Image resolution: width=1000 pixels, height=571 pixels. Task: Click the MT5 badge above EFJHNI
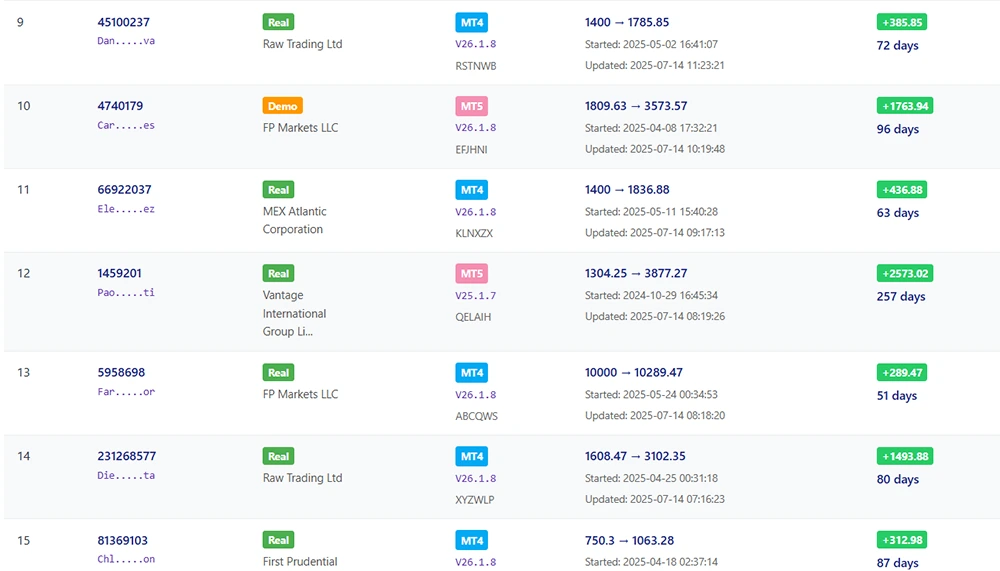click(x=471, y=106)
